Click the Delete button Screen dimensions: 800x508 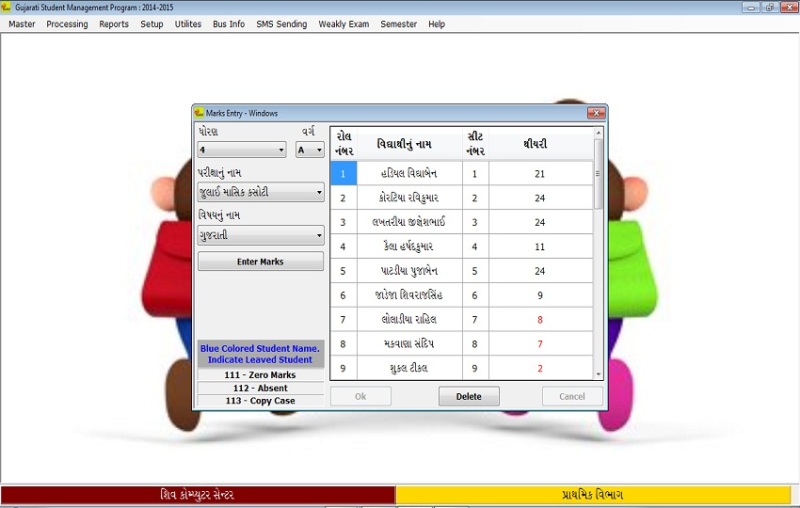[x=468, y=396]
